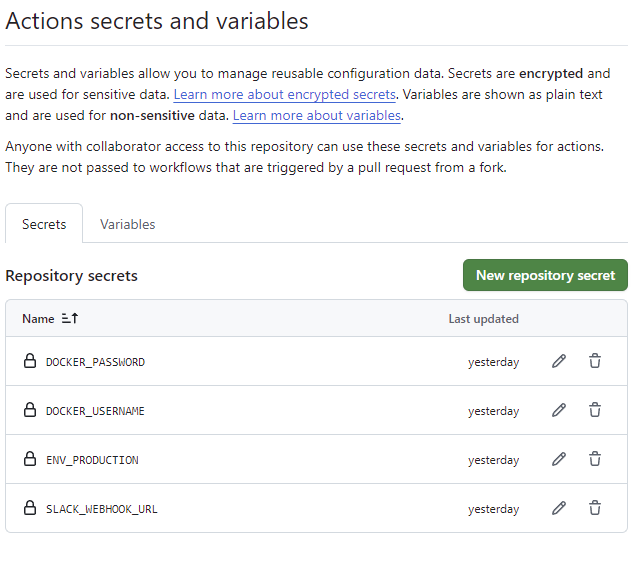Click the DOCKER_USERNAME secret name
This screenshot has height=567, width=633.
[95, 411]
